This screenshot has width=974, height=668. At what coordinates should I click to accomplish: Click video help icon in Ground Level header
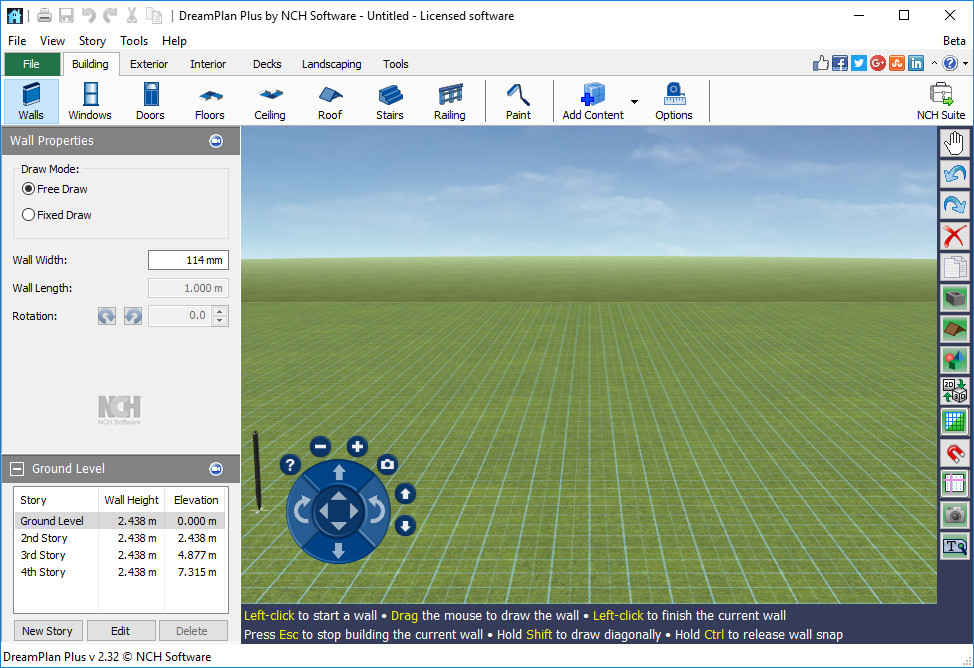click(216, 469)
